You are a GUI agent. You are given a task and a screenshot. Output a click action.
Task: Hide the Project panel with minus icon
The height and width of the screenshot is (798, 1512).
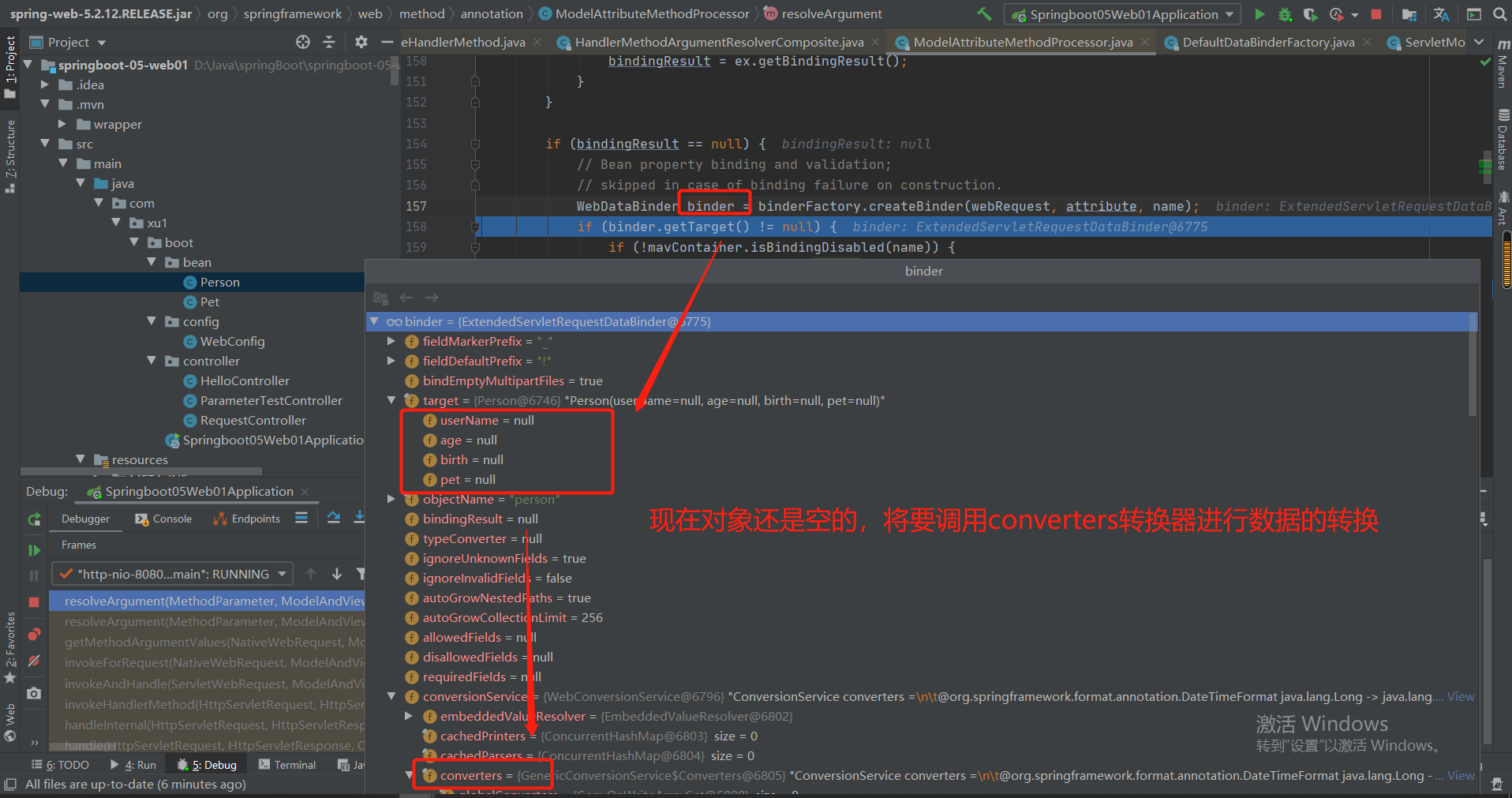tap(387, 42)
